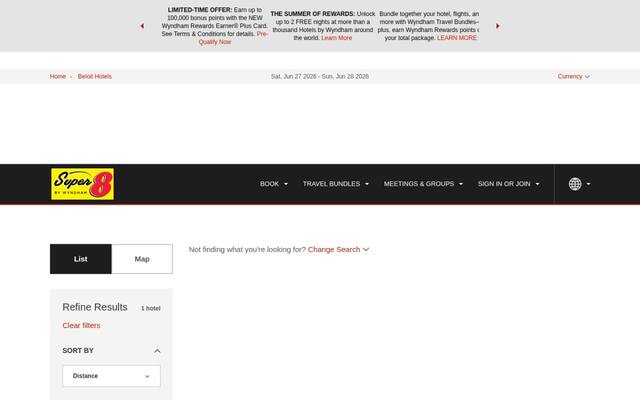Select the List view tab

pyautogui.click(x=81, y=259)
